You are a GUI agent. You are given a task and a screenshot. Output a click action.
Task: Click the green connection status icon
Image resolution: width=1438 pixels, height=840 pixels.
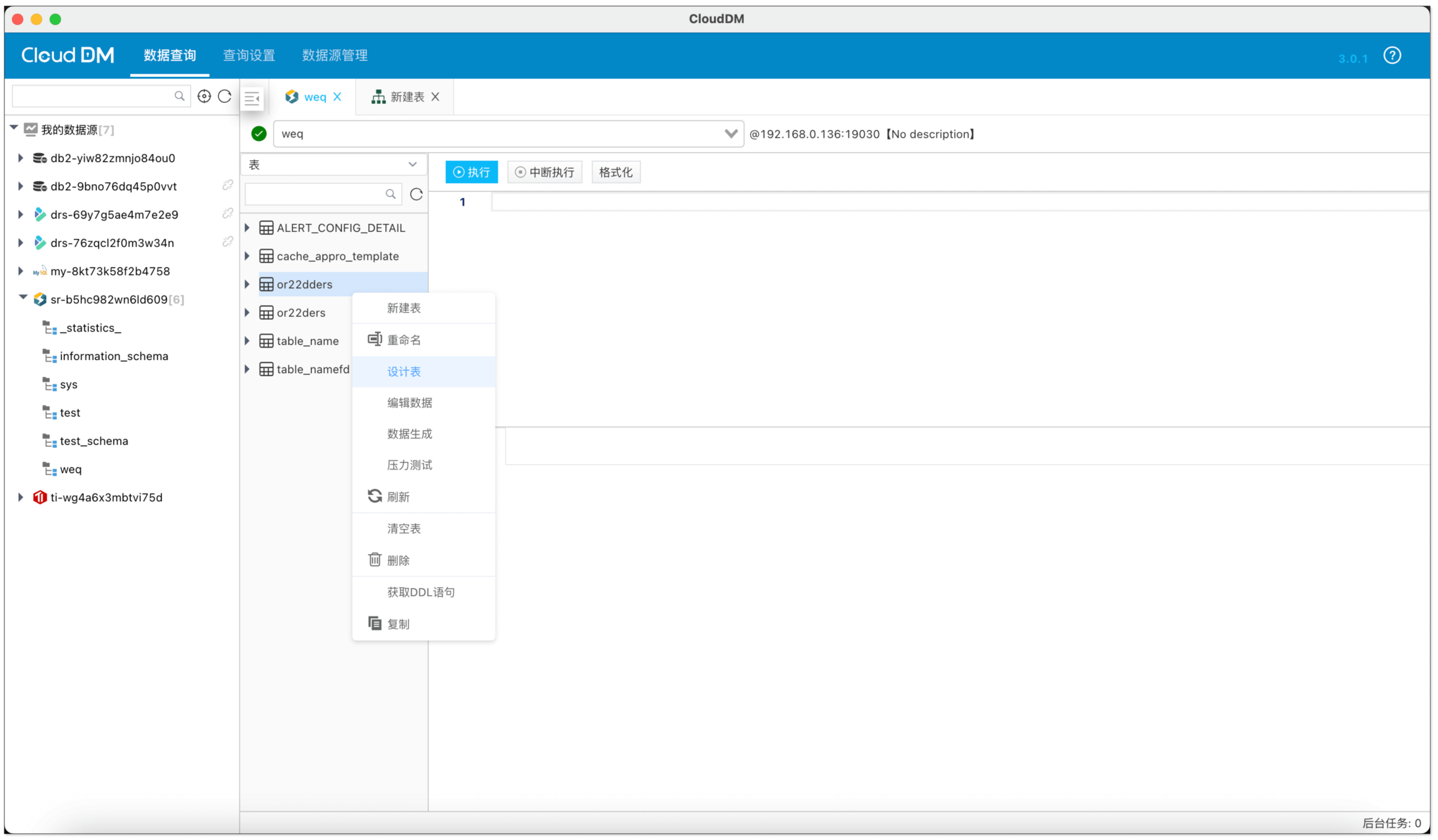tap(259, 134)
